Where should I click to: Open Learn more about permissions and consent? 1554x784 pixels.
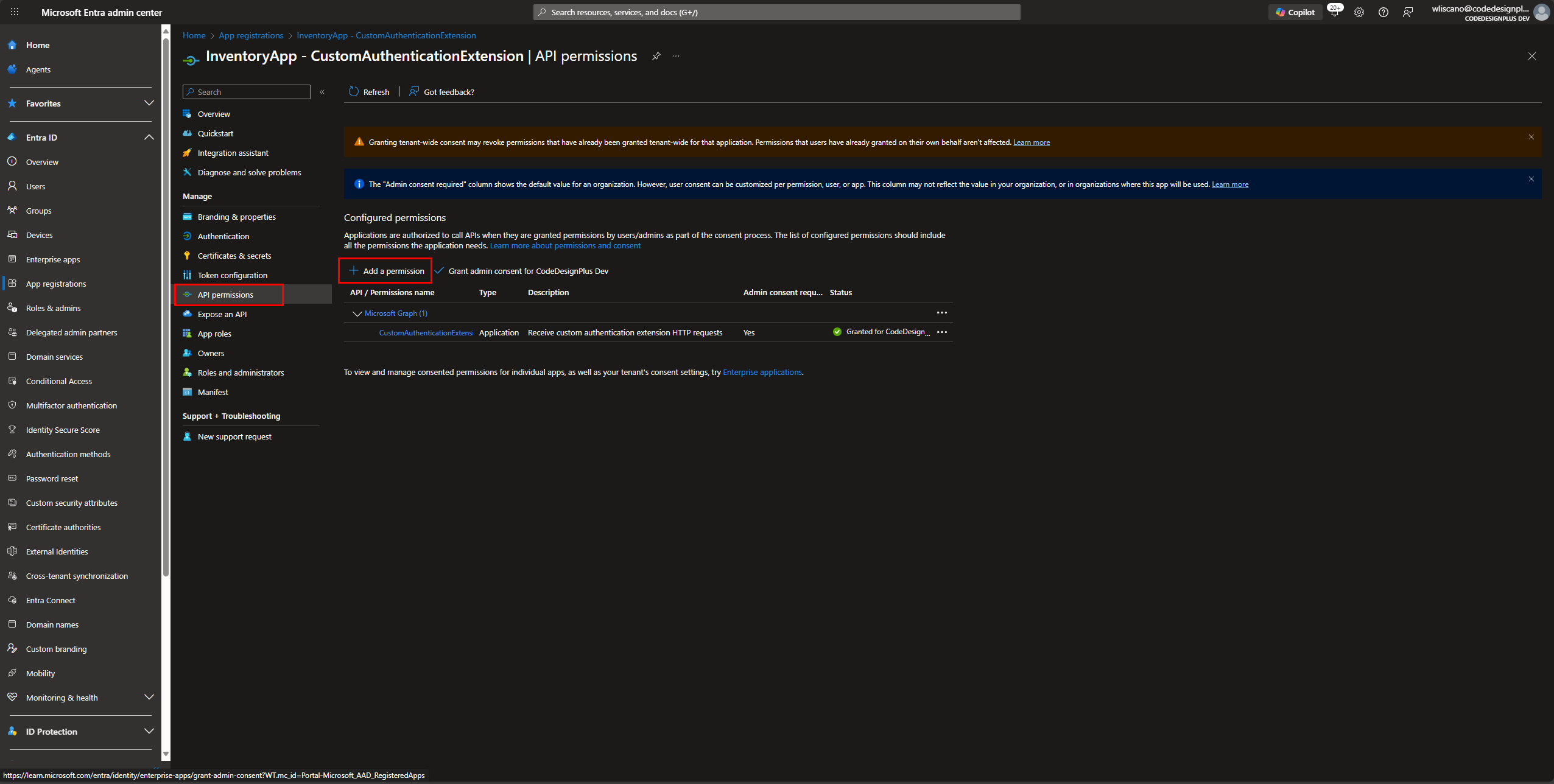click(x=565, y=246)
